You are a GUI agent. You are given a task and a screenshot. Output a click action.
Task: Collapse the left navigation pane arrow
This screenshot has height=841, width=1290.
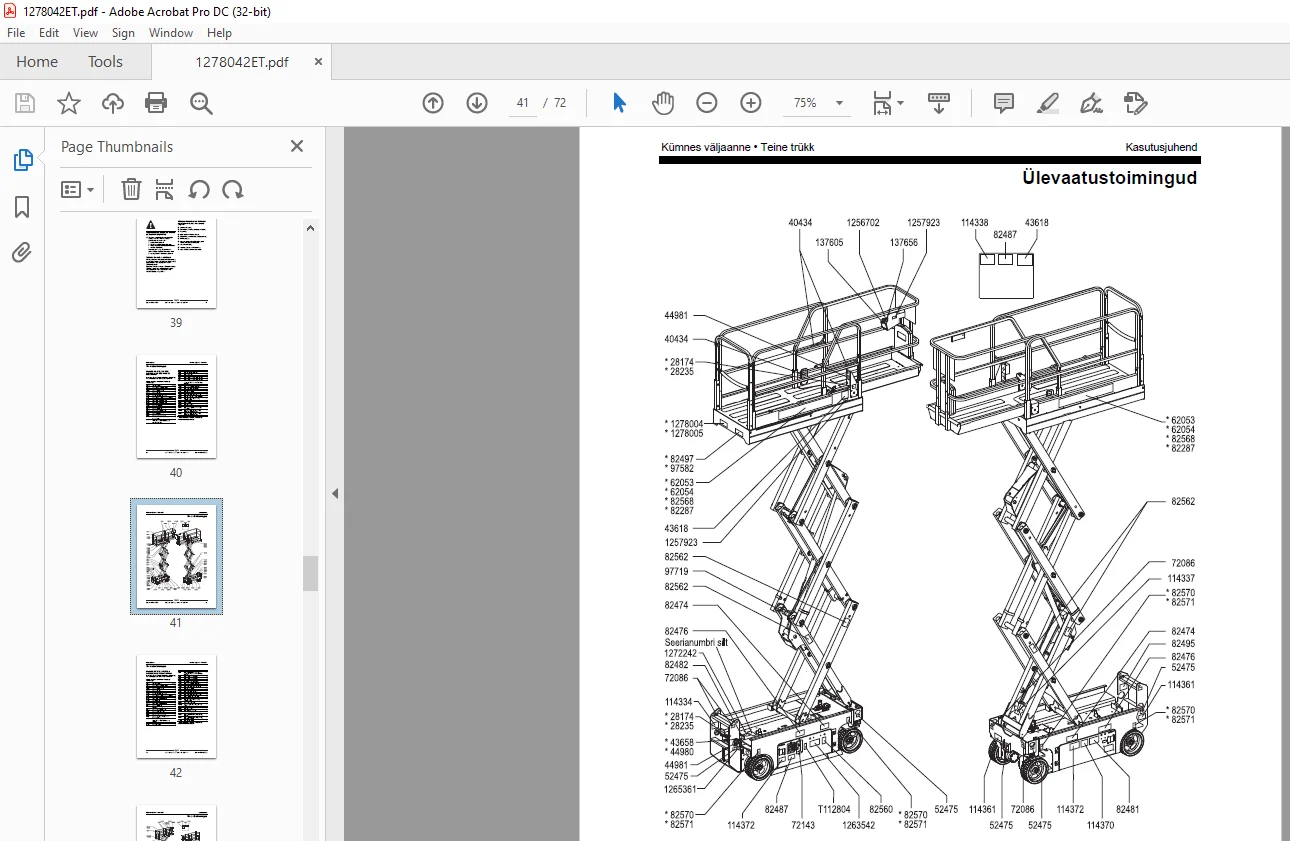click(335, 493)
